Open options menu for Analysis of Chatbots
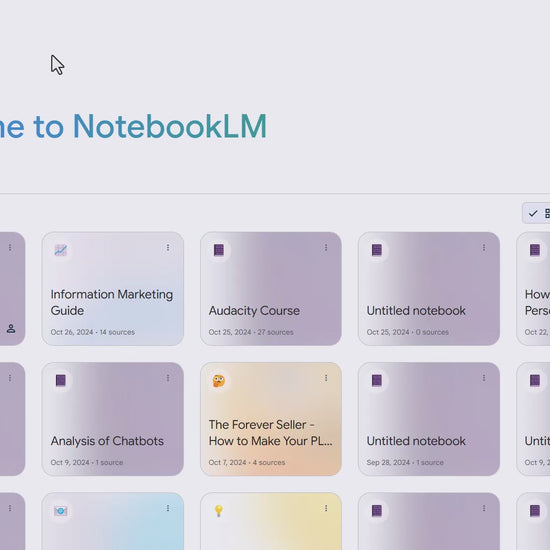Viewport: 550px width, 550px height. pyautogui.click(x=168, y=378)
